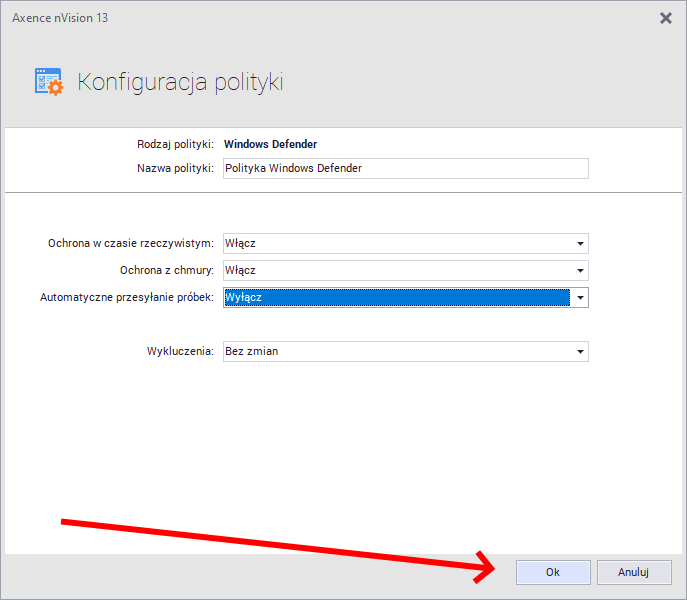Close the Axence nVision dialog window
The width and height of the screenshot is (687, 600).
point(666,17)
